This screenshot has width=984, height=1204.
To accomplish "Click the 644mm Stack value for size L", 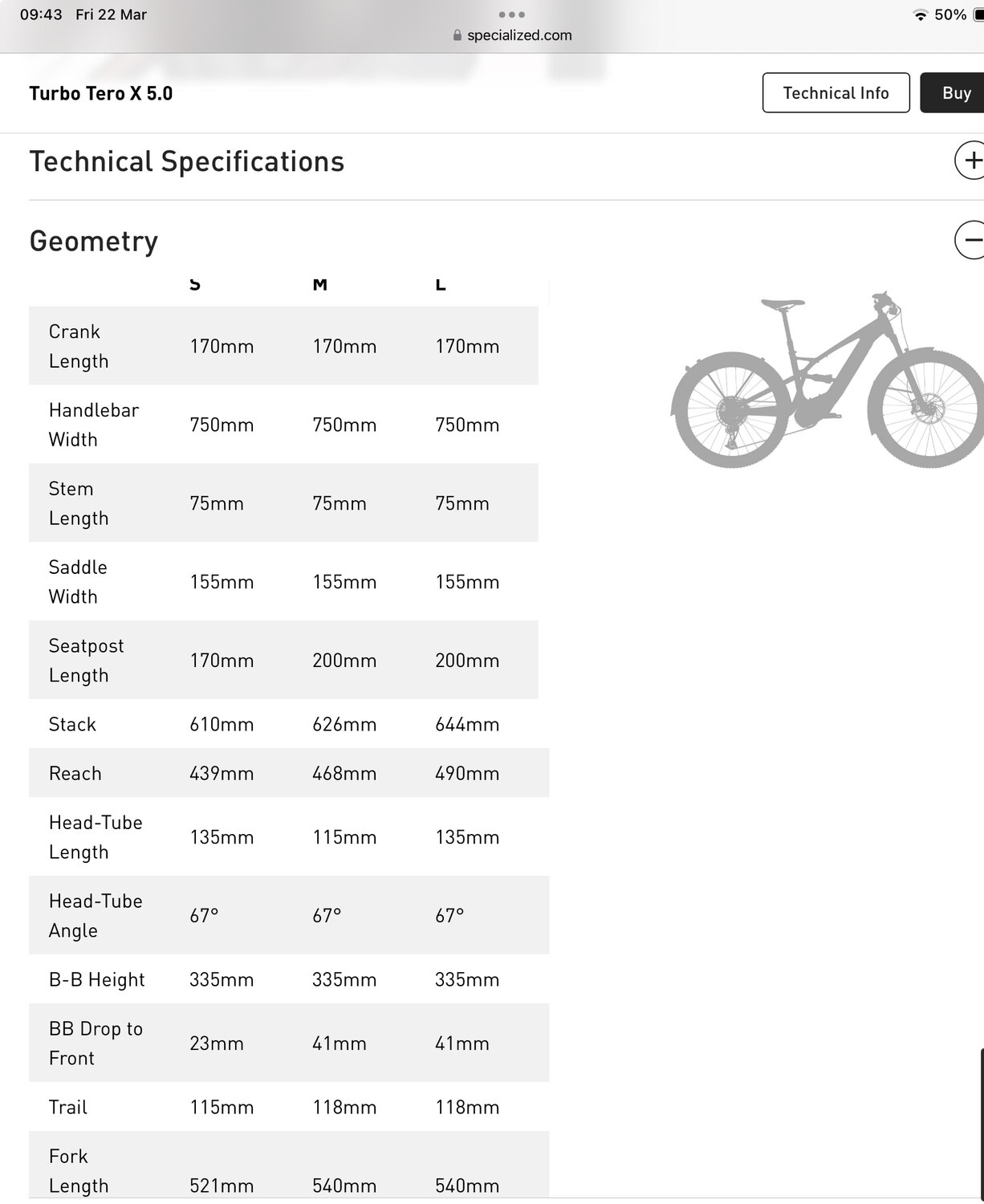I will (x=467, y=724).
